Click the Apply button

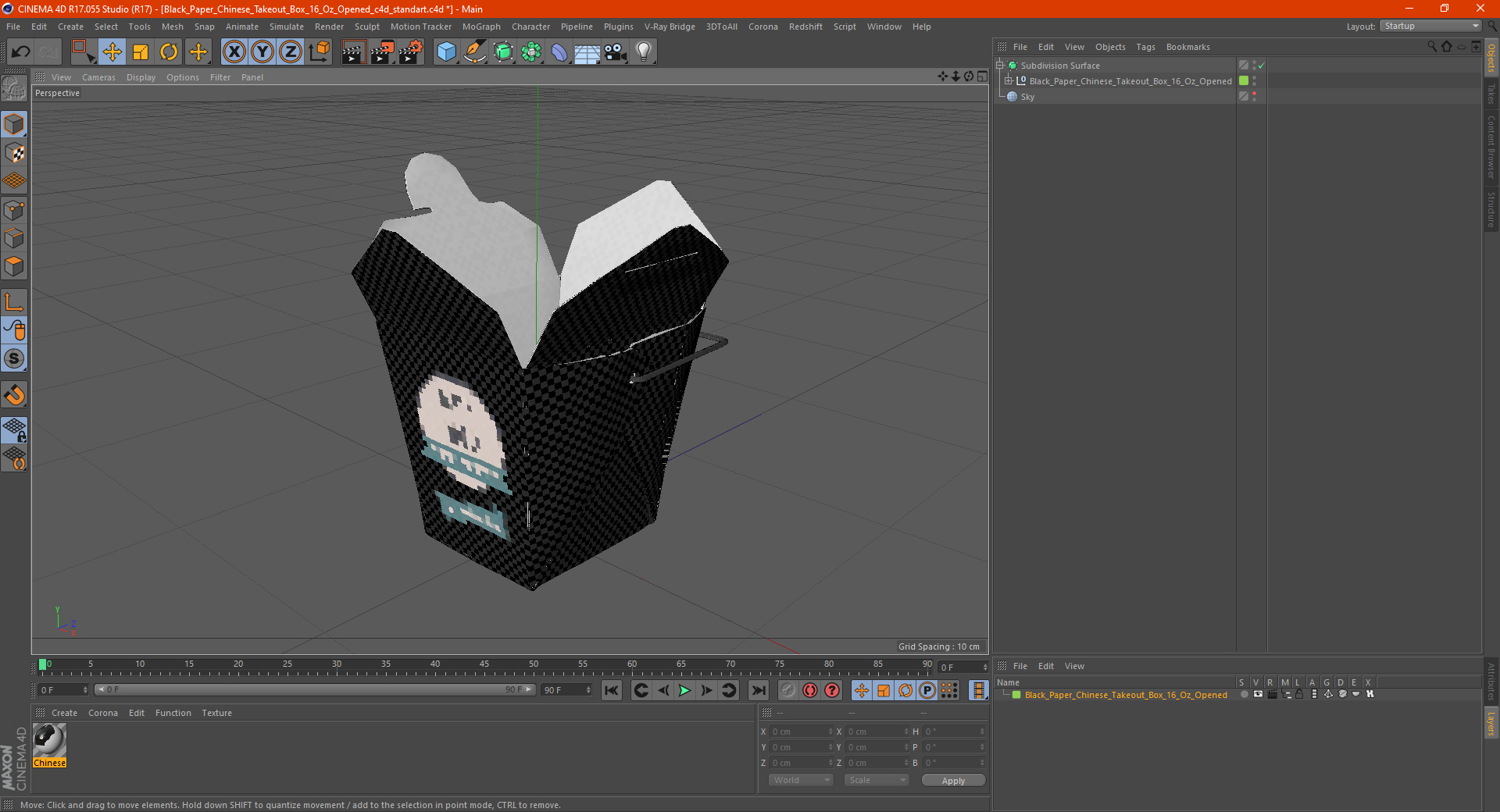953,781
